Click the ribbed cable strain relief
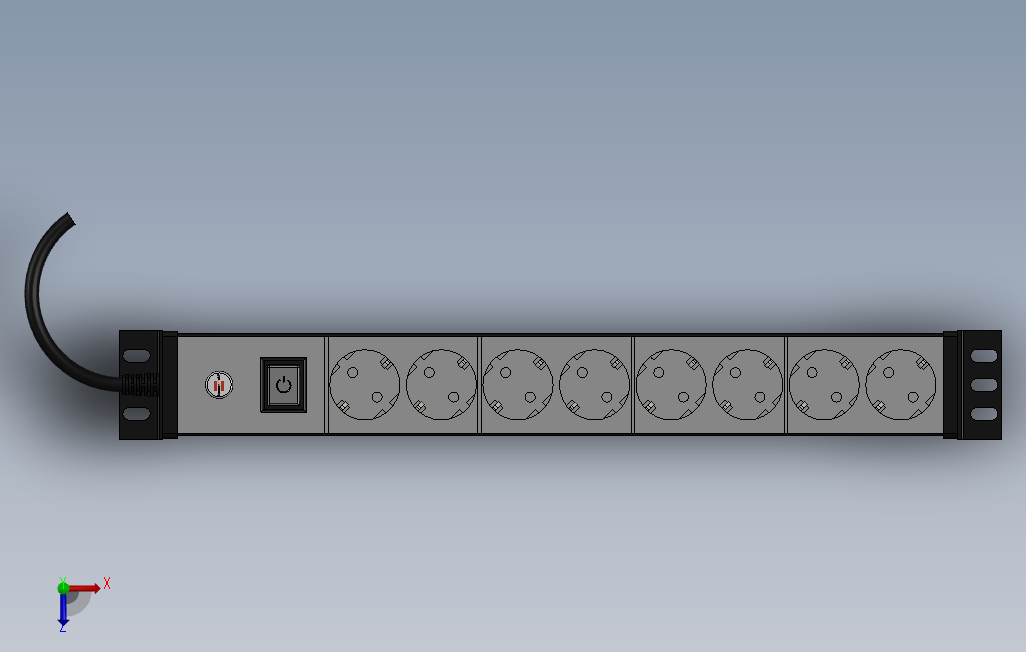 pos(141,385)
